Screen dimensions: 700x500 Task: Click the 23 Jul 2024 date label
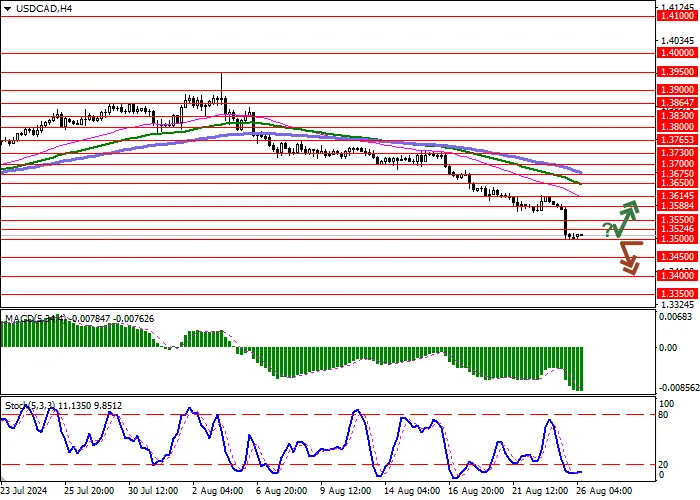coord(24,491)
